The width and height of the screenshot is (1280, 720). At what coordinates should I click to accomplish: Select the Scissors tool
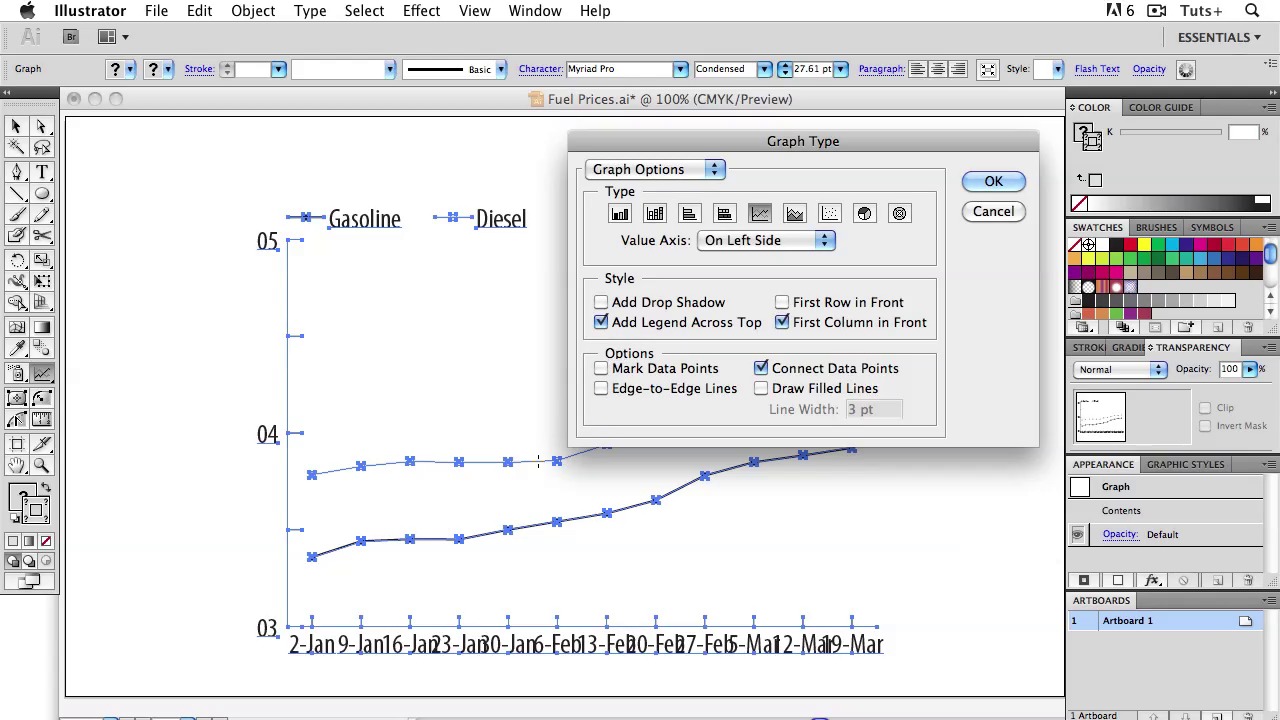pyautogui.click(x=42, y=236)
